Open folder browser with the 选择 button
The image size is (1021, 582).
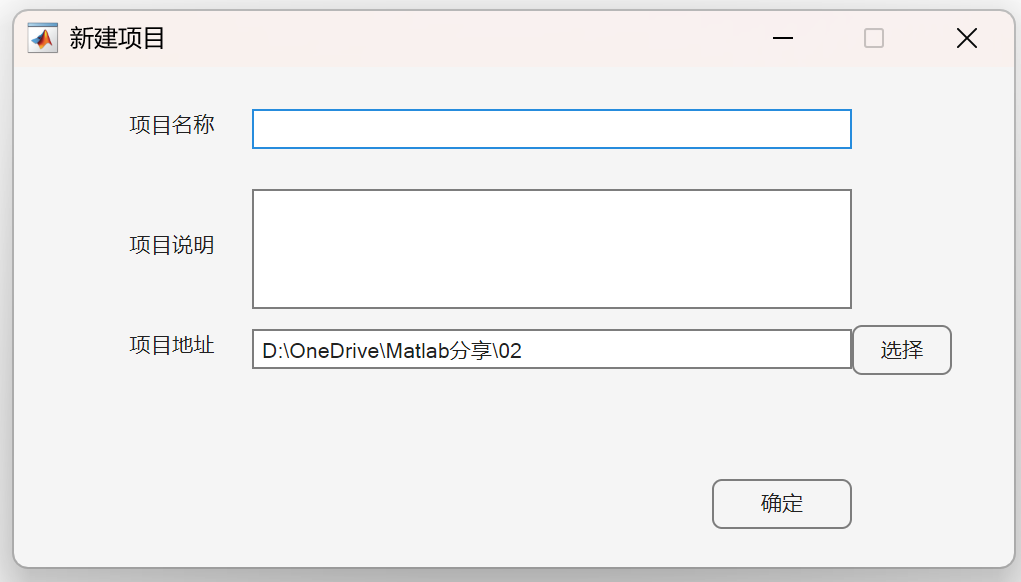[901, 350]
